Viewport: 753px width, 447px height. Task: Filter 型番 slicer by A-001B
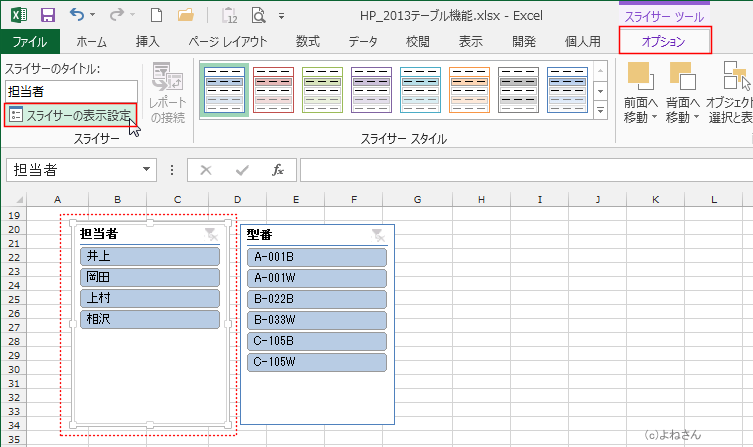click(x=317, y=257)
